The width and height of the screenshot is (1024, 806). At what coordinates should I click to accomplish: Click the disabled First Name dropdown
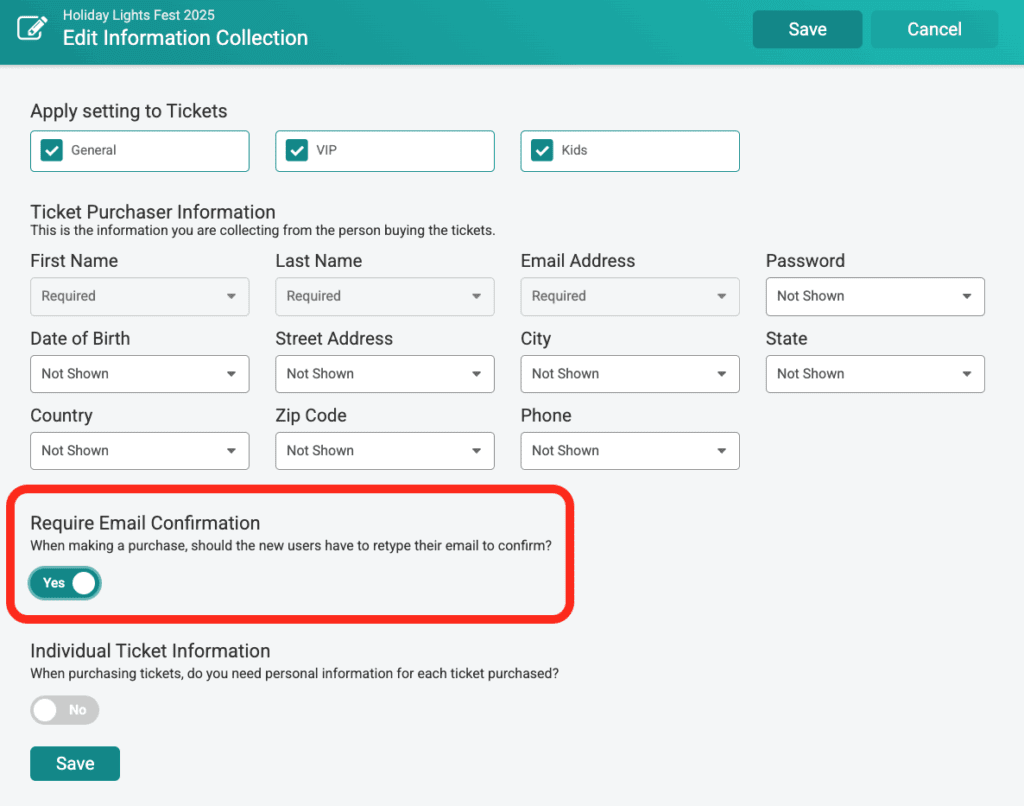pyautogui.click(x=139, y=296)
